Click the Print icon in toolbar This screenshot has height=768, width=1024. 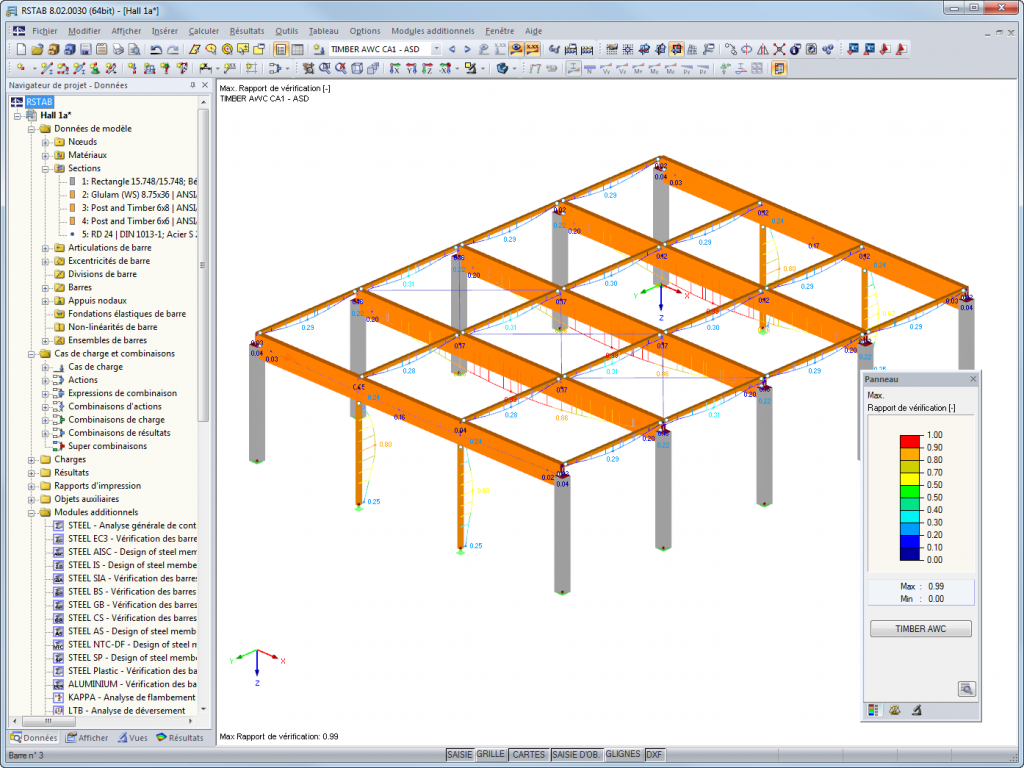pos(118,49)
